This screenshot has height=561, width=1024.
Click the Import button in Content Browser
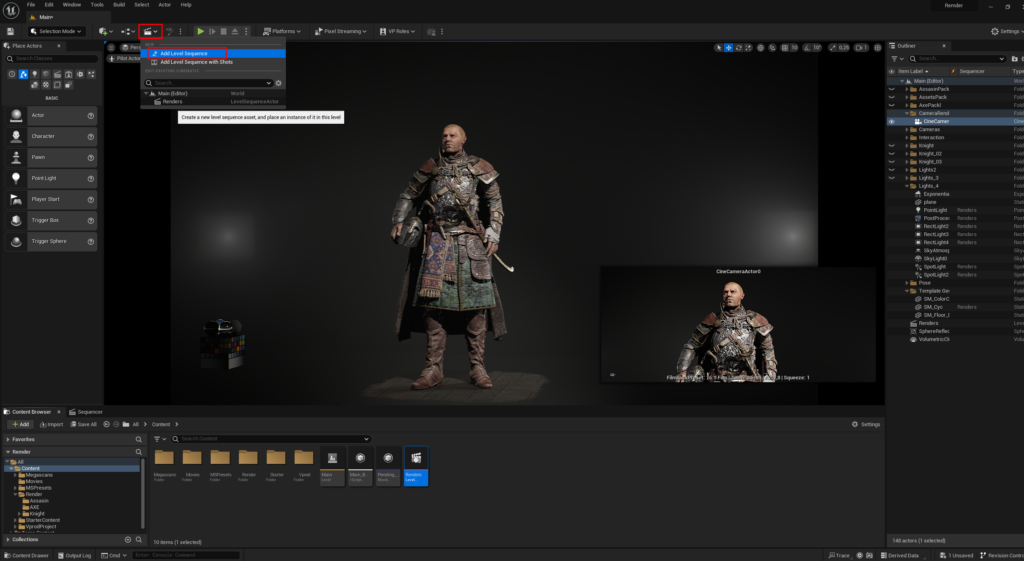(x=51, y=424)
